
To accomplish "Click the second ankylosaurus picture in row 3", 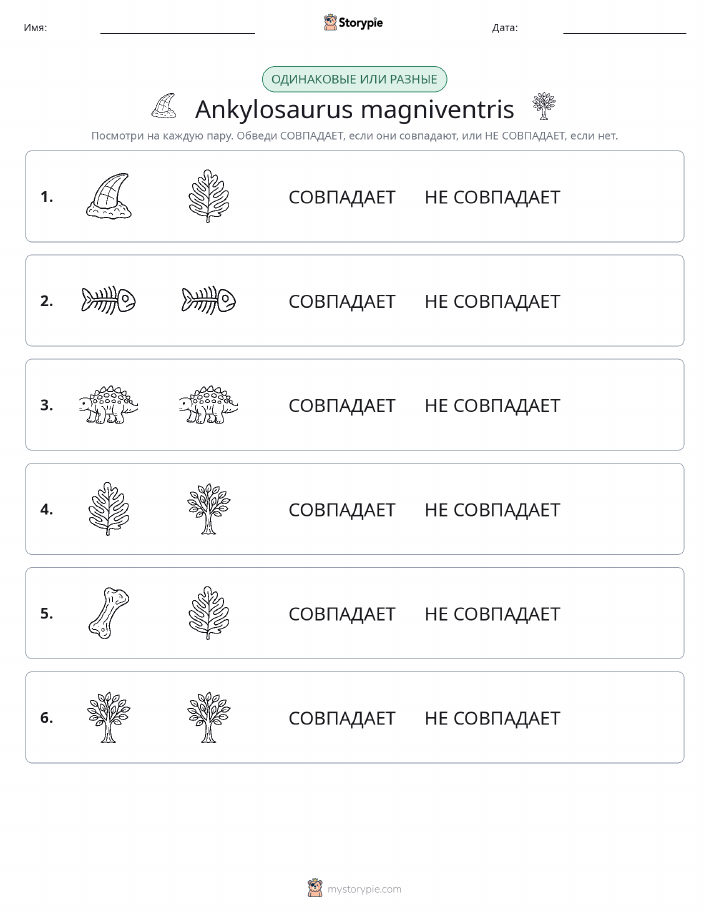I will click(x=209, y=405).
